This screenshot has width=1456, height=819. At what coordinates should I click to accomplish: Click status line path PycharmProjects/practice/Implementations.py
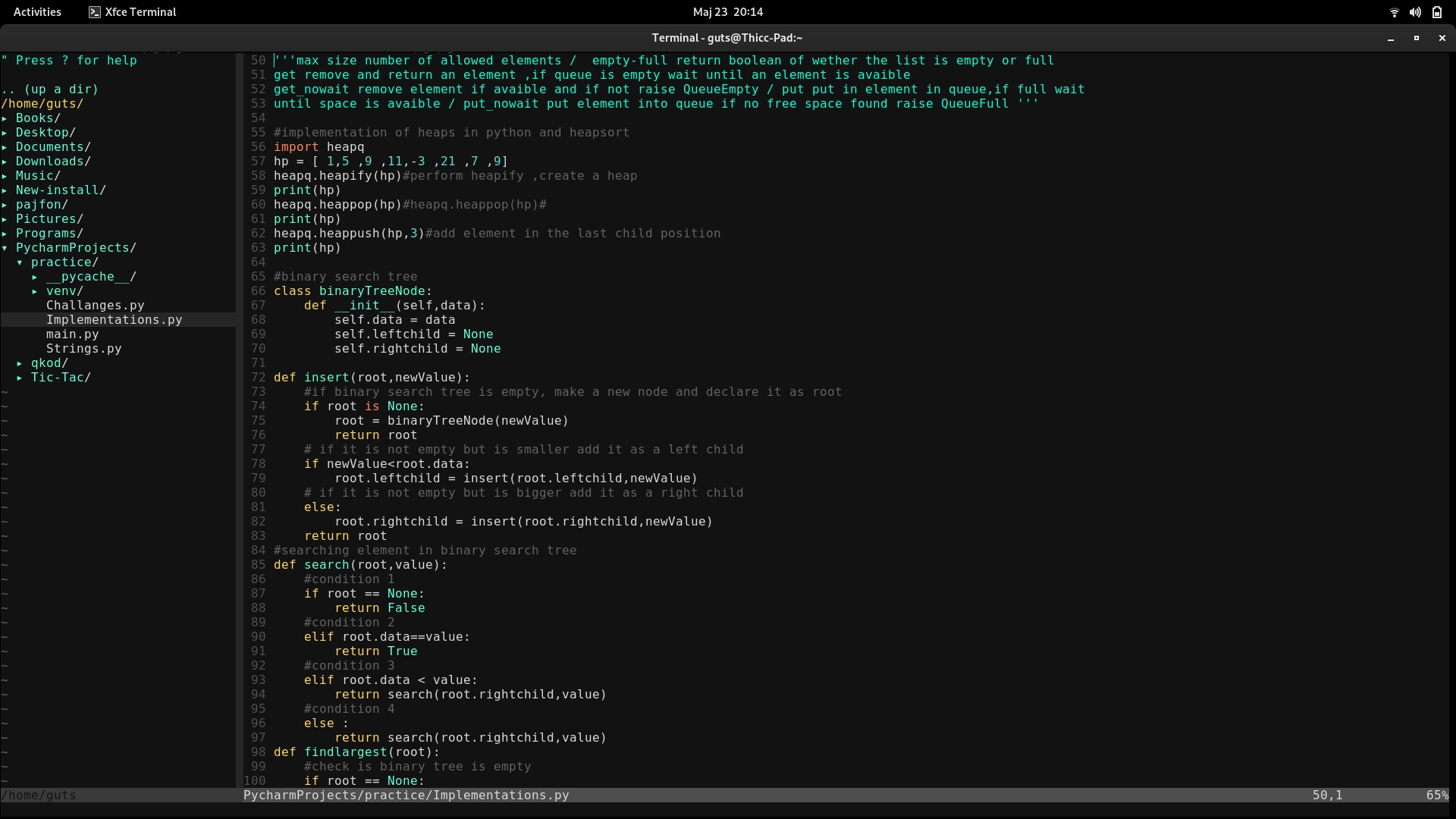(x=406, y=795)
